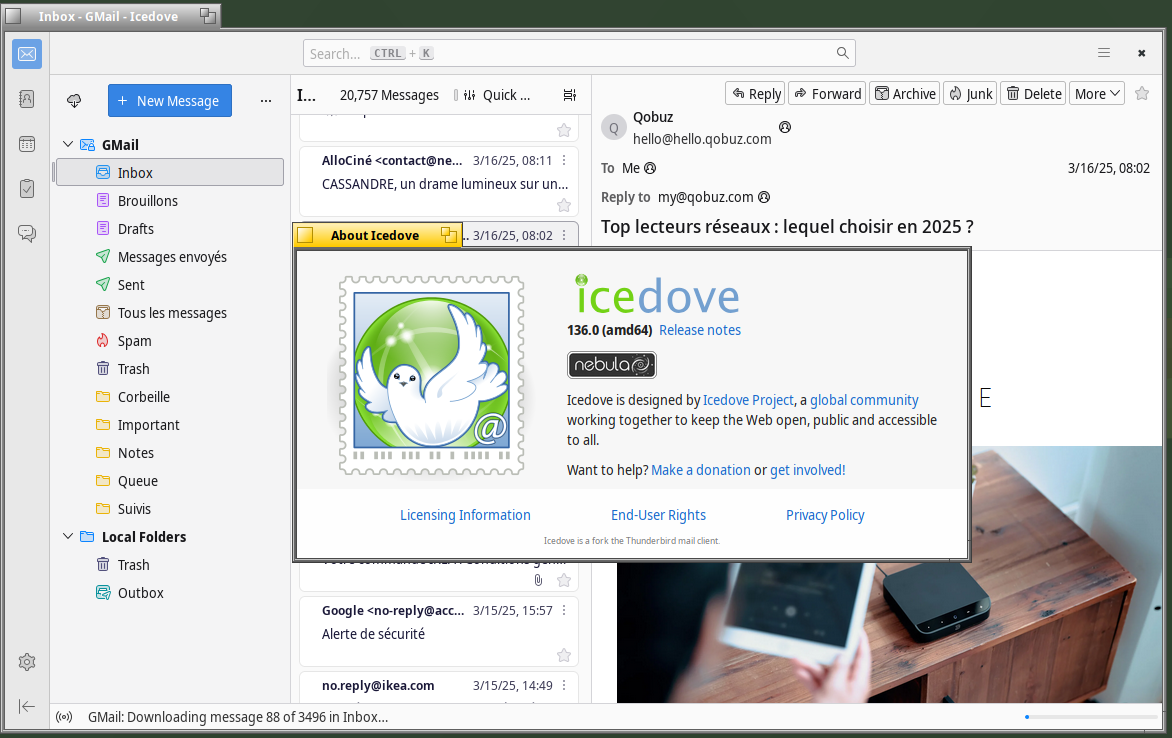1172x738 pixels.
Task: Open the Privacy Policy link
Action: click(x=825, y=515)
